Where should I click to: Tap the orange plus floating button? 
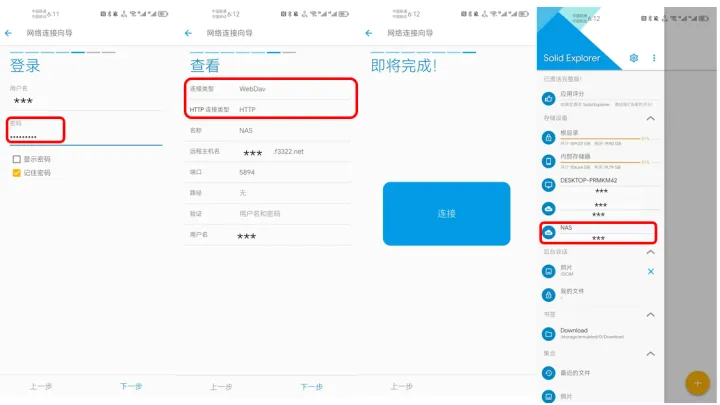click(x=697, y=383)
